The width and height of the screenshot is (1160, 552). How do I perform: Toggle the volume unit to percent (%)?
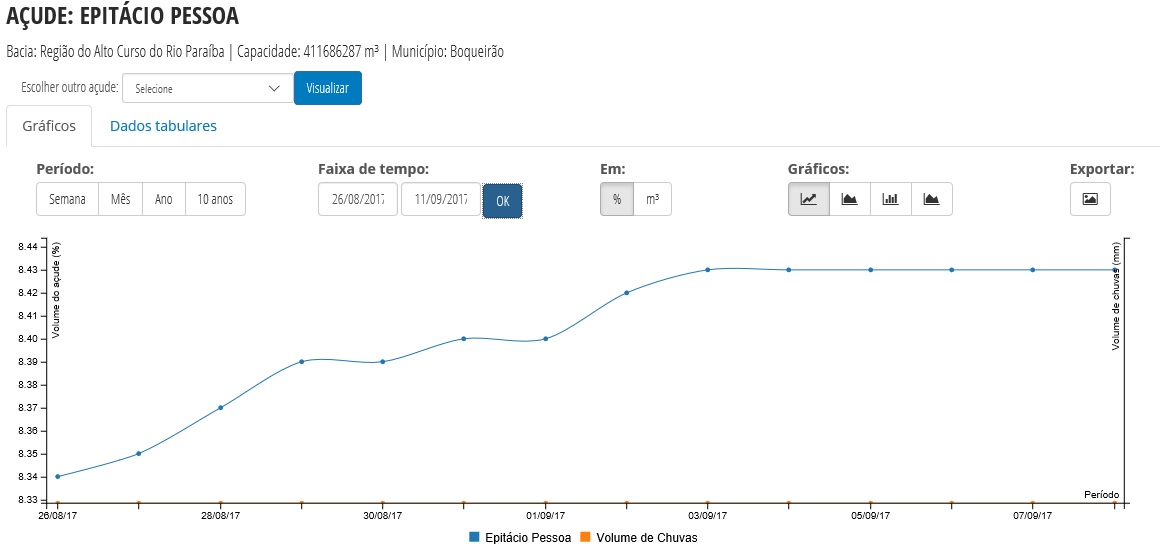[617, 199]
